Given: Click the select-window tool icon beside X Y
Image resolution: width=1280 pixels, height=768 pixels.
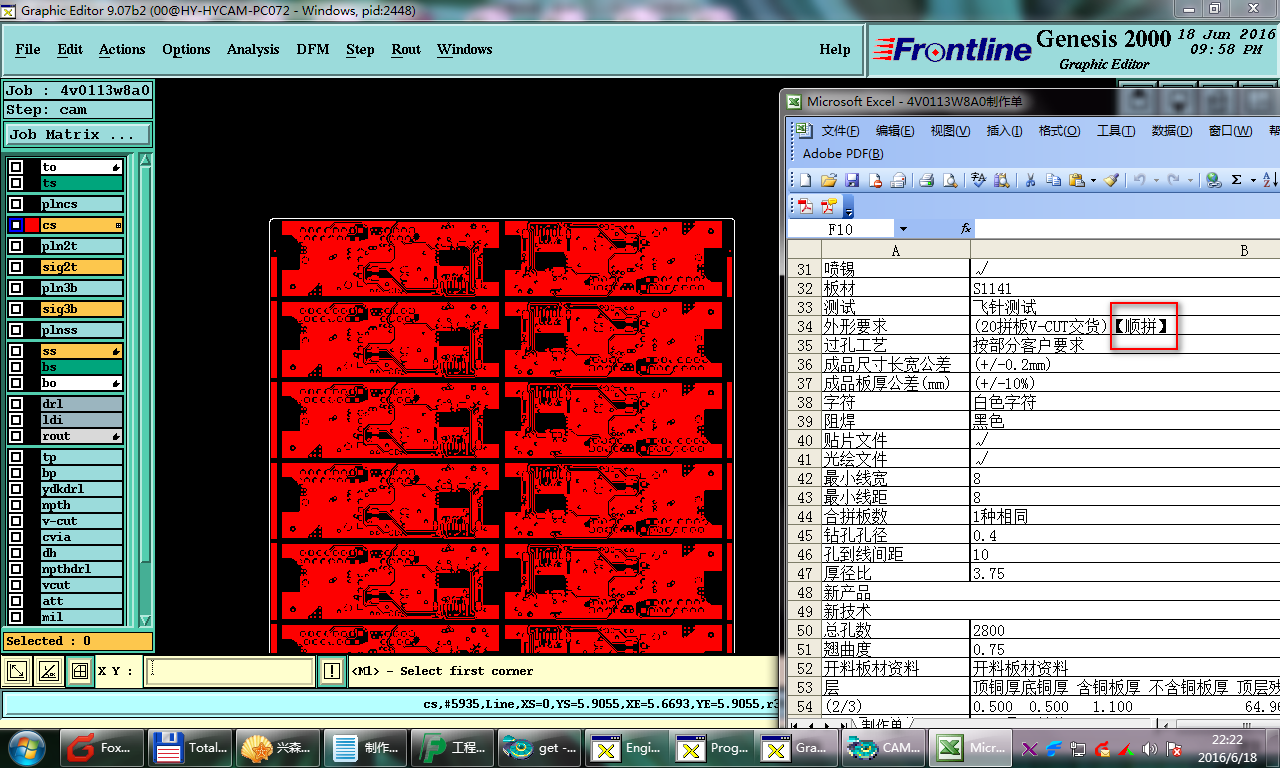Looking at the screenshot, I should pyautogui.click(x=47, y=672).
